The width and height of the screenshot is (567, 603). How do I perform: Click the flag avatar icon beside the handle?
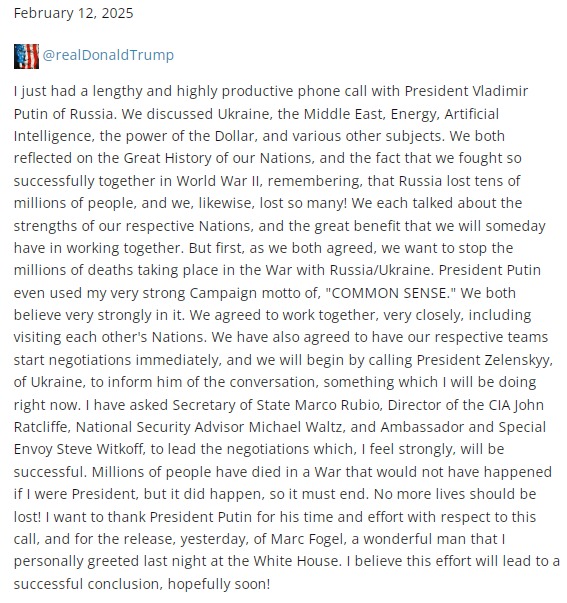[26, 56]
